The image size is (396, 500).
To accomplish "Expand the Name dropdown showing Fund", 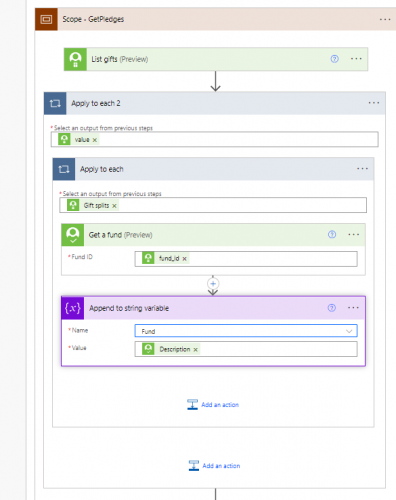I will pyautogui.click(x=246, y=331).
